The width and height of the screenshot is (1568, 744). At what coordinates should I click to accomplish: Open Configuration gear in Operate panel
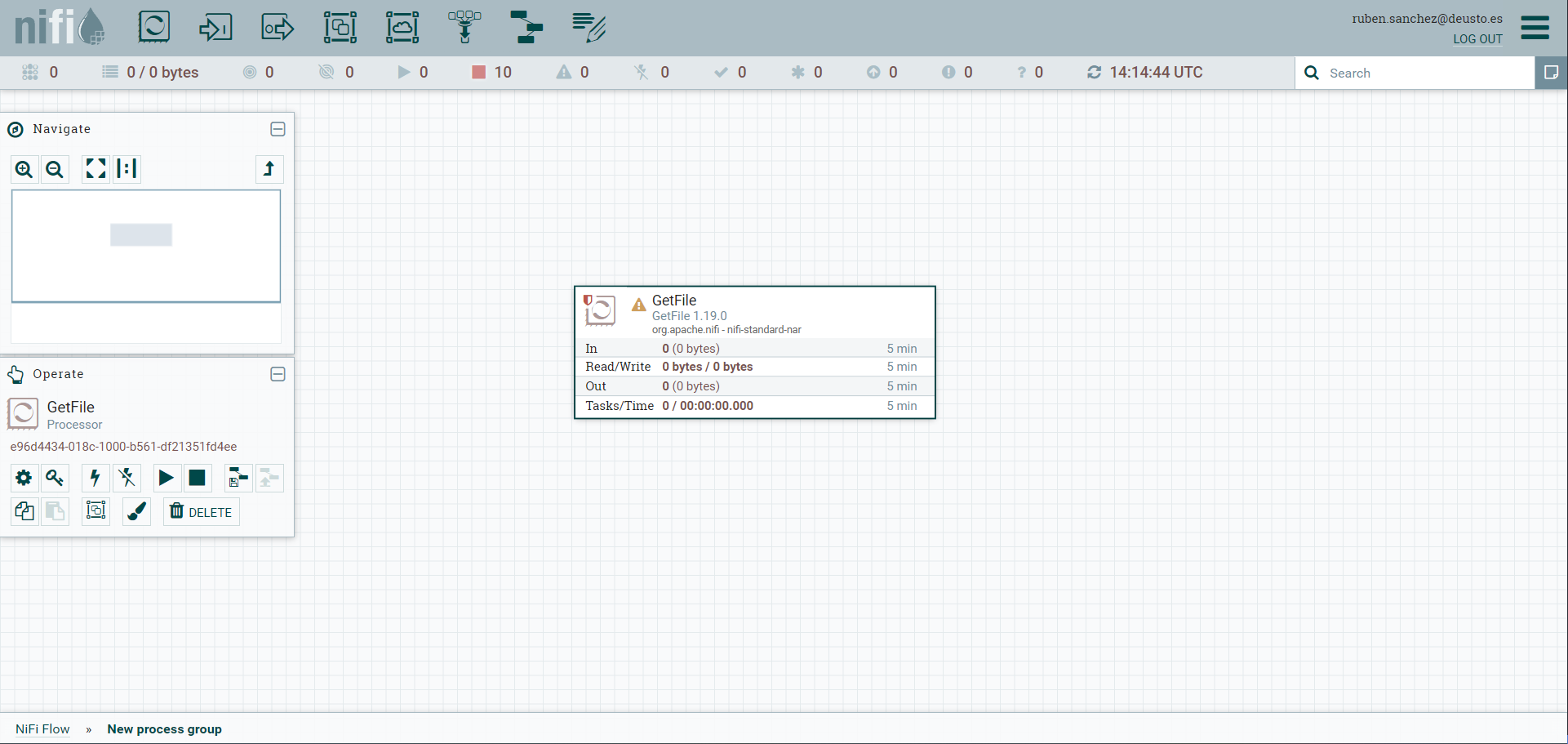point(24,478)
